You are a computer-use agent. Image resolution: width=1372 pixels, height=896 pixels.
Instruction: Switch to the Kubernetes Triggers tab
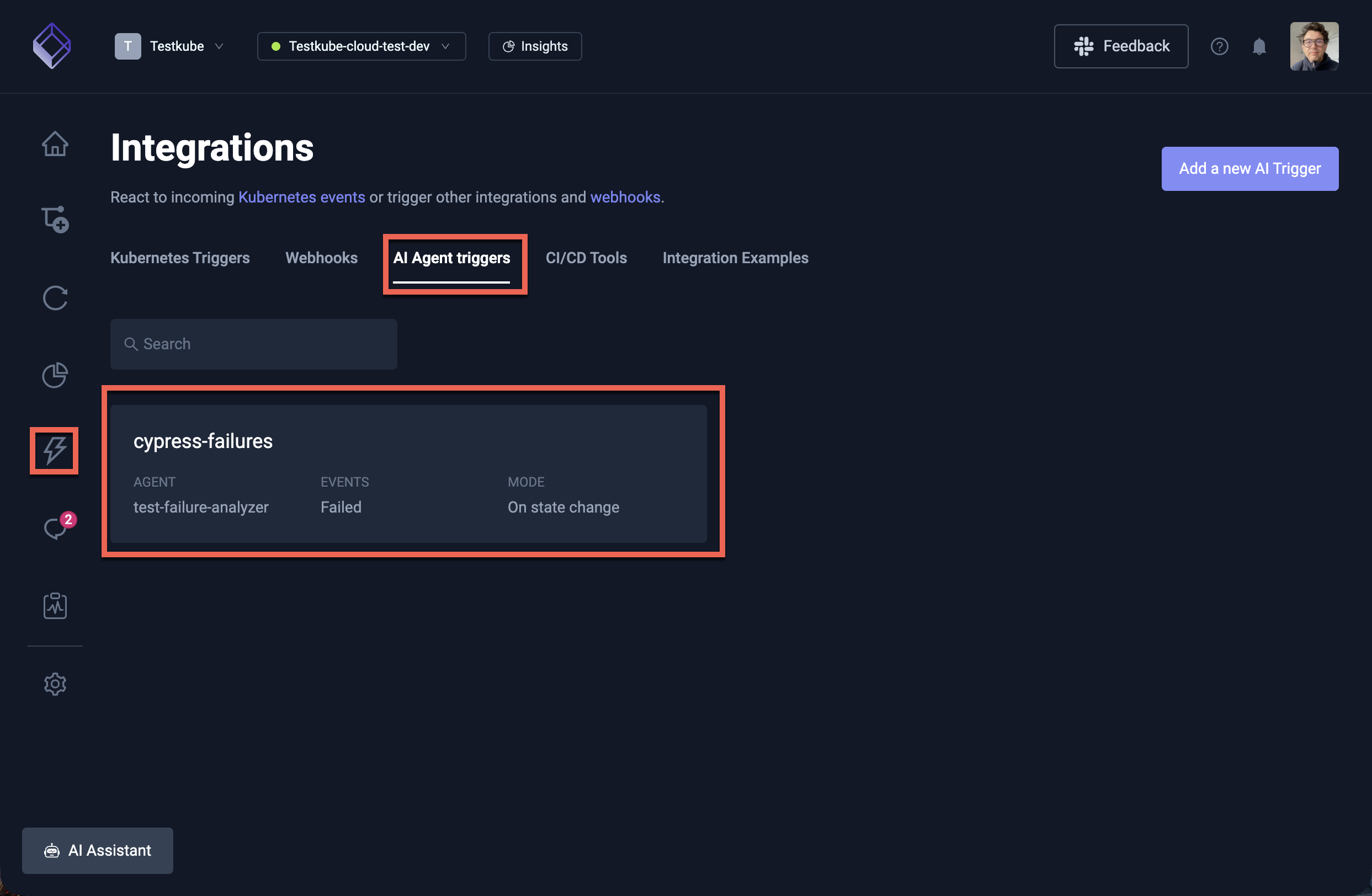click(180, 258)
